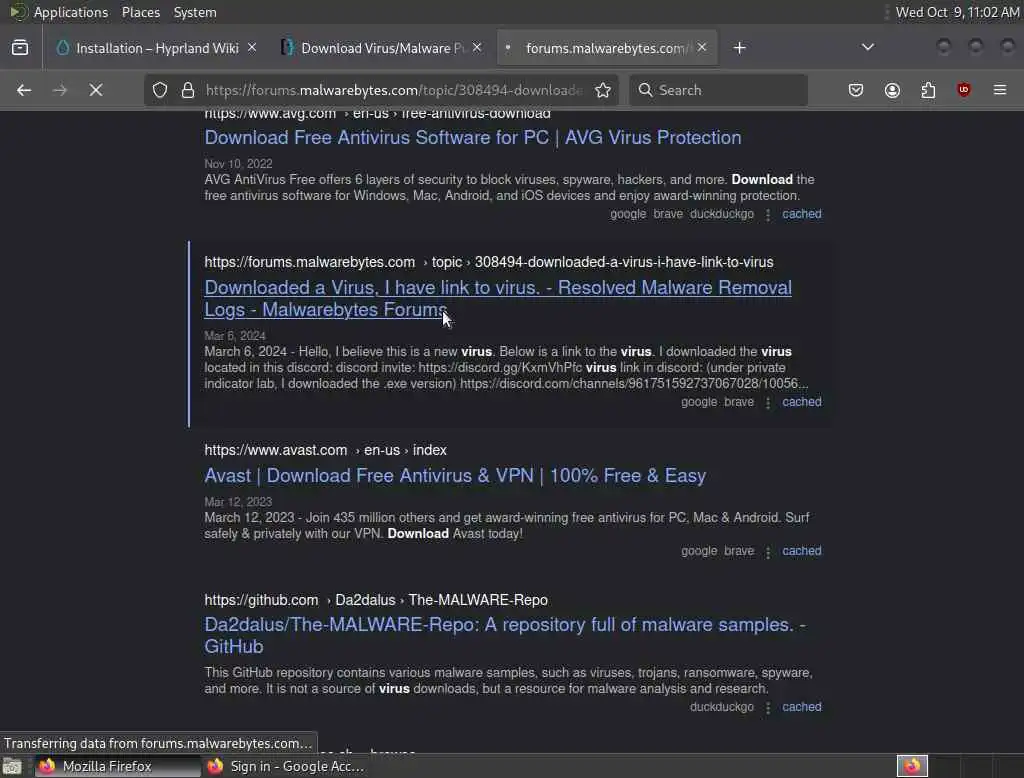Expand more options dots on GitHub result

768,708
